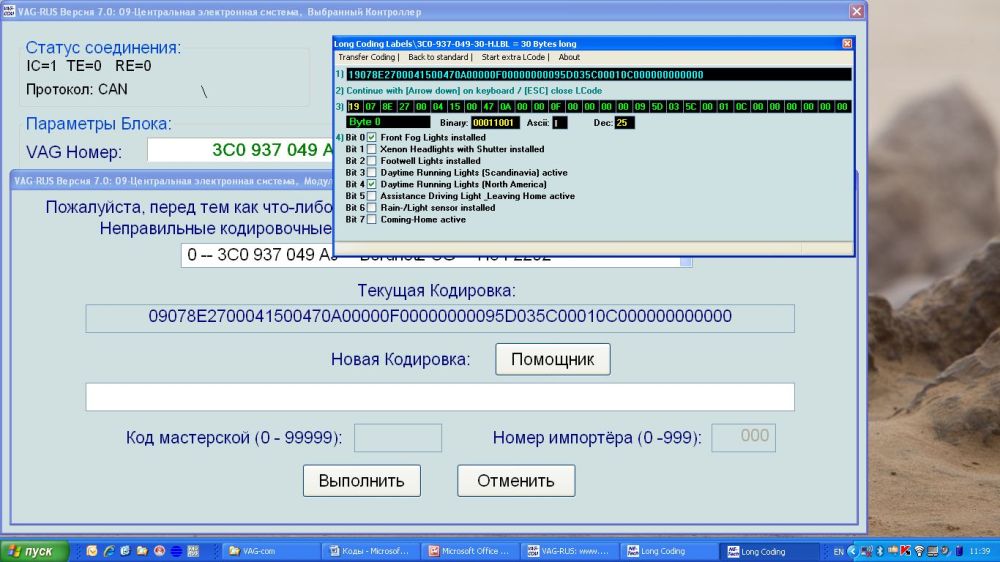
Task: Click the Отменить button
Action: [515, 481]
